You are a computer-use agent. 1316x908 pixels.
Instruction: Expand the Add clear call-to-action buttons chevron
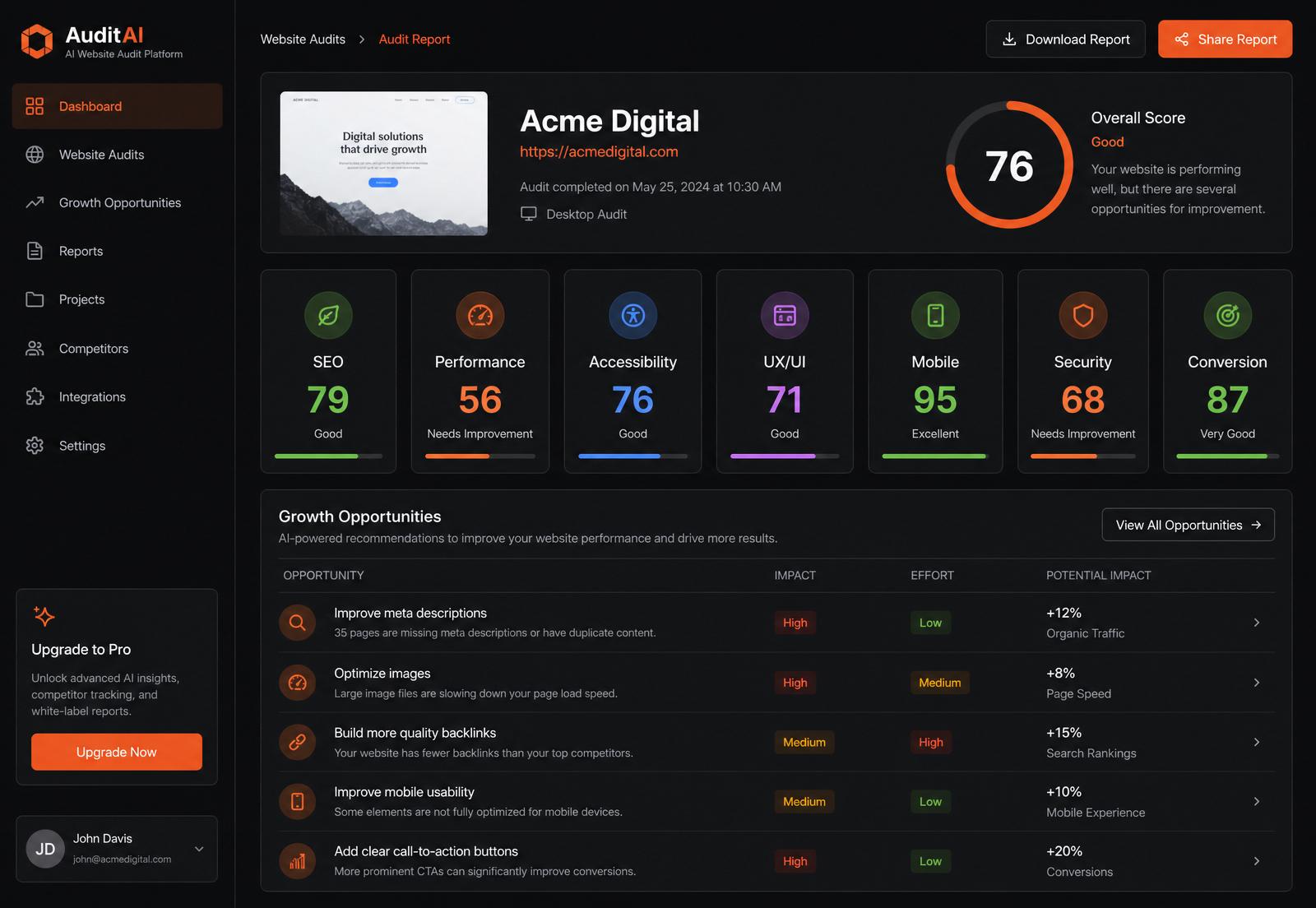[x=1256, y=861]
